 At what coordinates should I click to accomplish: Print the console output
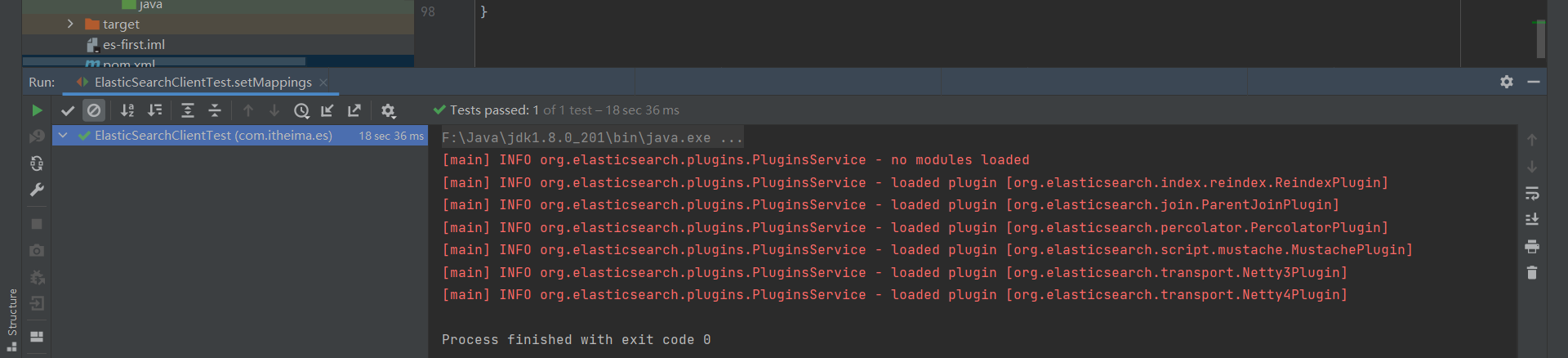pyautogui.click(x=1532, y=246)
